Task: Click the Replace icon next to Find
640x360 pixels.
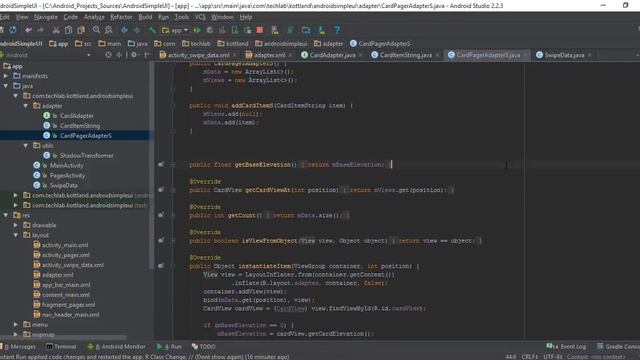Action: [109, 30]
